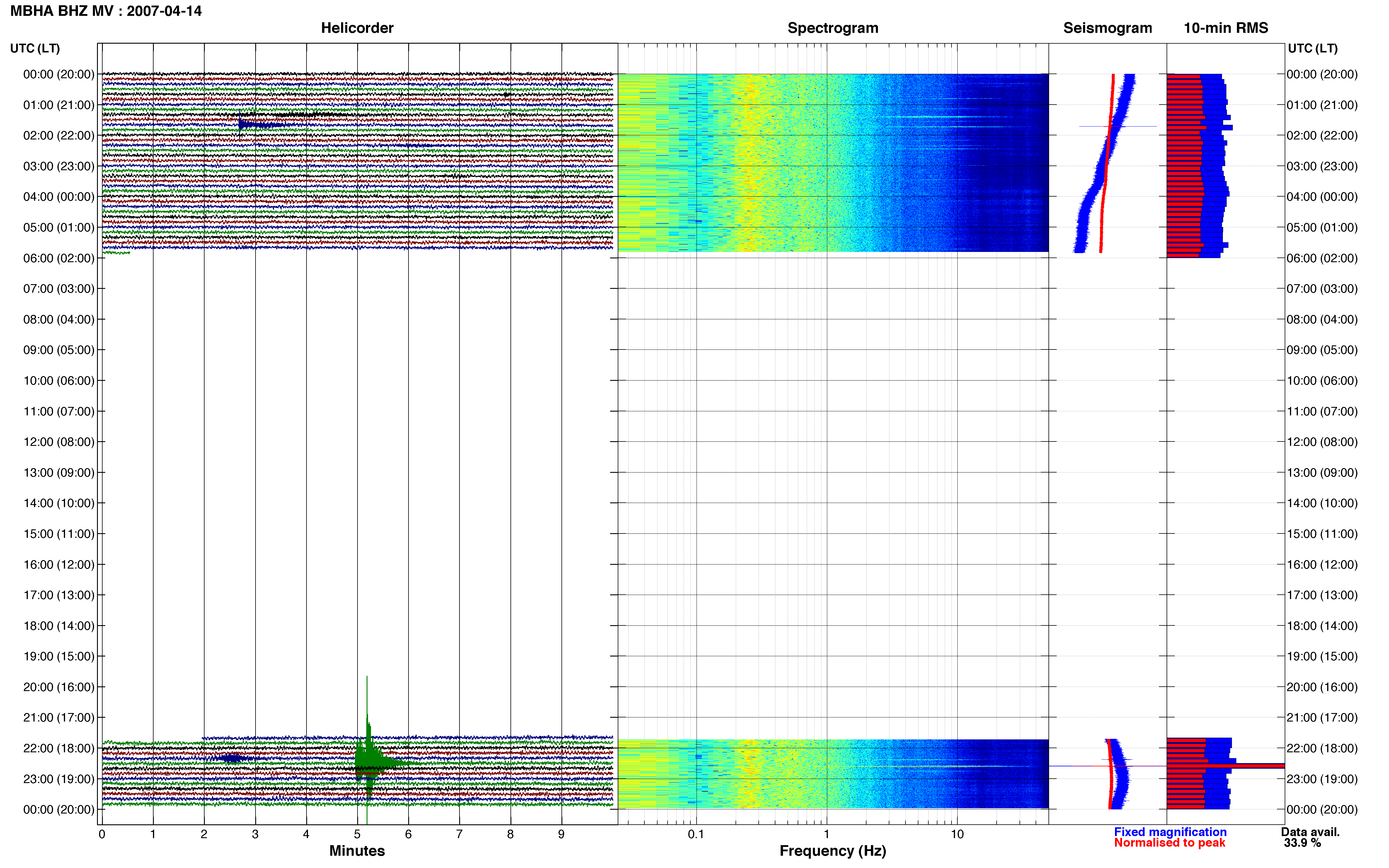
Task: Click the 'Data avail.' label
Action: point(1310,832)
